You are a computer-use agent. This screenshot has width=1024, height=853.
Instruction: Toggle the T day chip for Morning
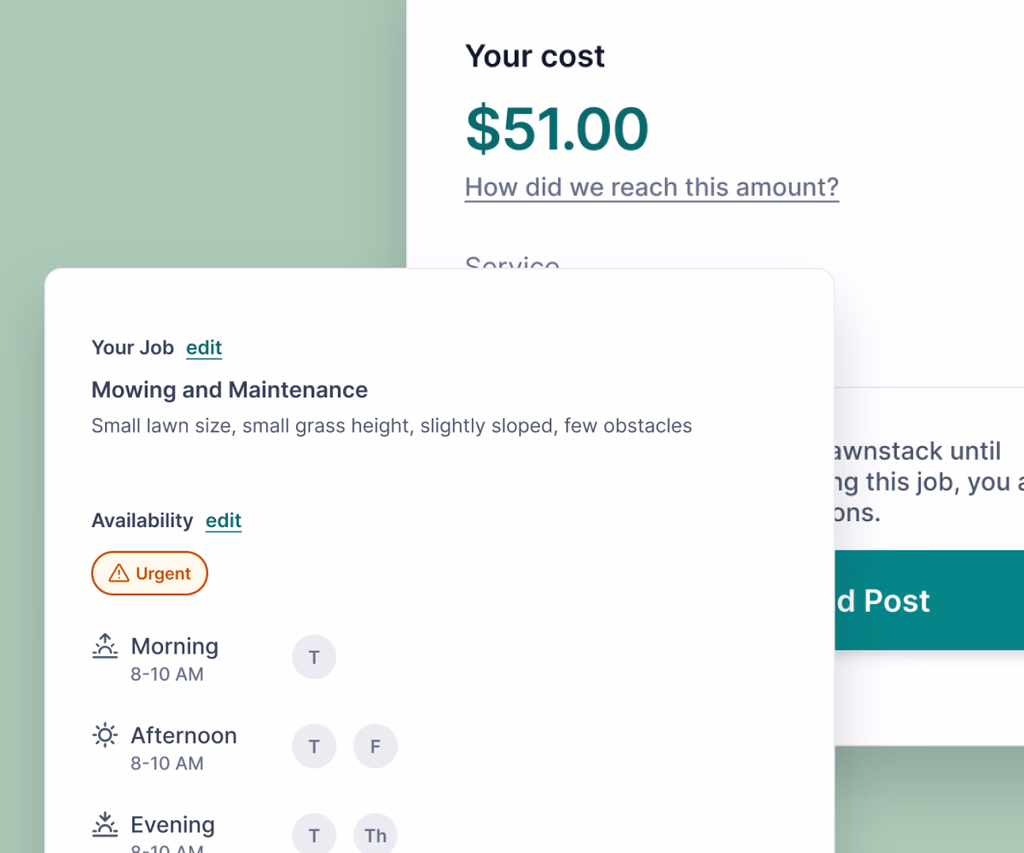pyautogui.click(x=314, y=658)
